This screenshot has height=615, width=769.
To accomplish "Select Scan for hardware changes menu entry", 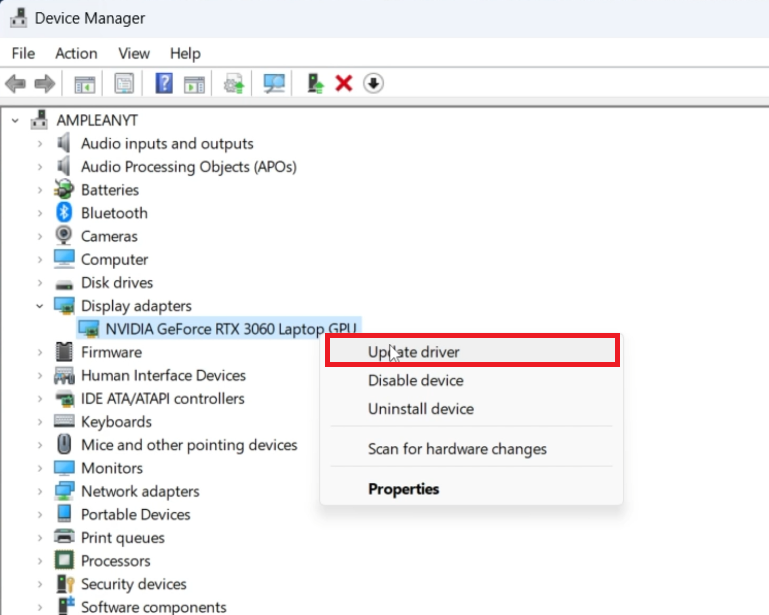I will click(471, 449).
